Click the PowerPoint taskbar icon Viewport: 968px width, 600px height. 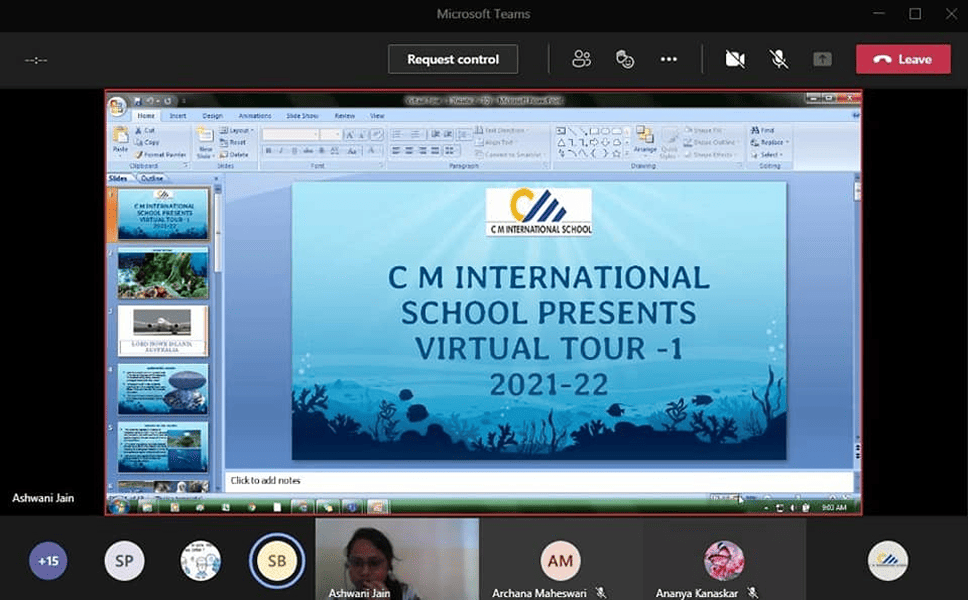point(376,507)
